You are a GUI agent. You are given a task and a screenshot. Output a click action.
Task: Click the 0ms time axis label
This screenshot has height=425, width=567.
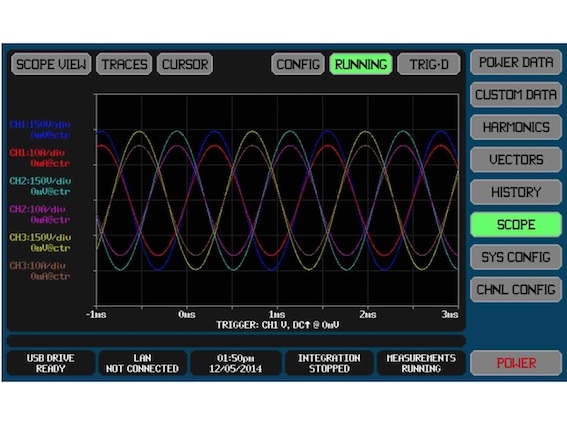[x=187, y=314]
